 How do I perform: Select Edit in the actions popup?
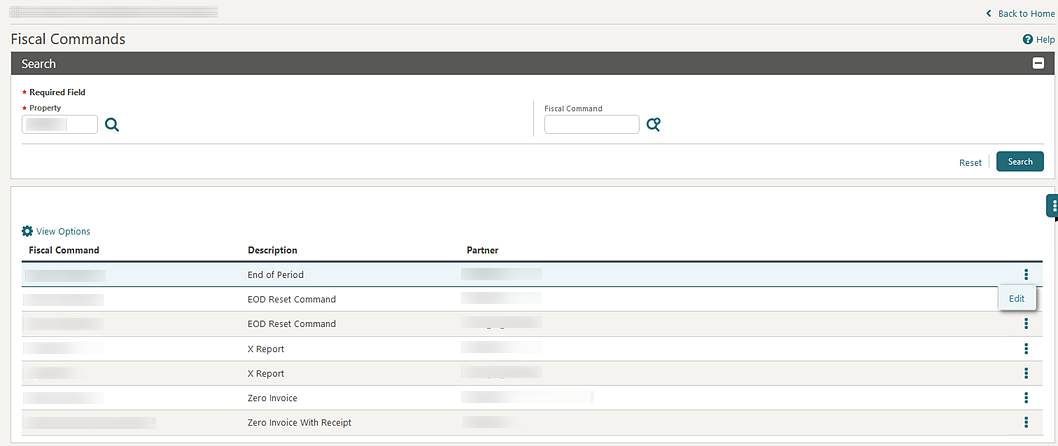(x=1016, y=298)
